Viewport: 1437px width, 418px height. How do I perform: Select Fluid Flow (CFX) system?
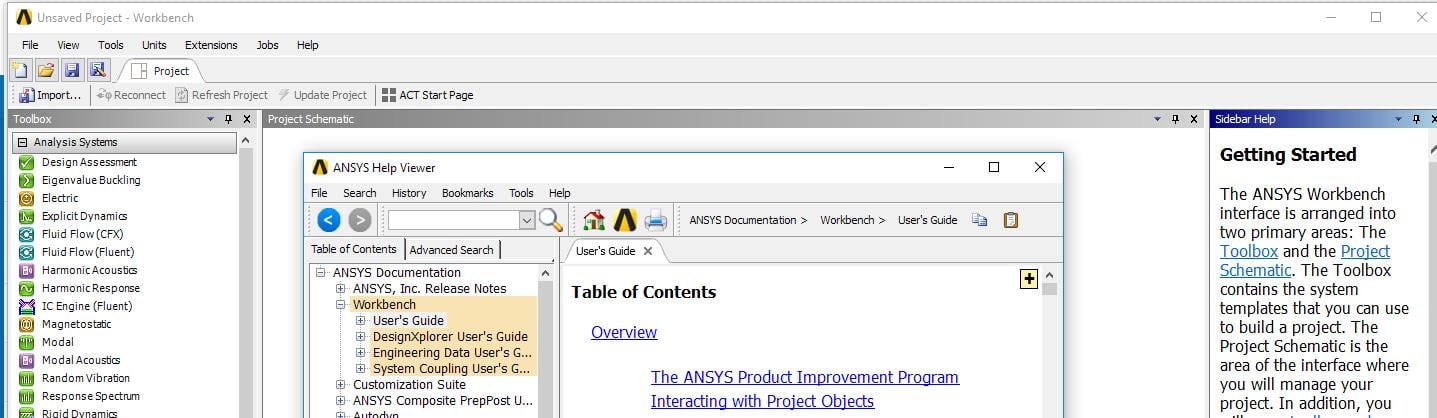coord(82,234)
